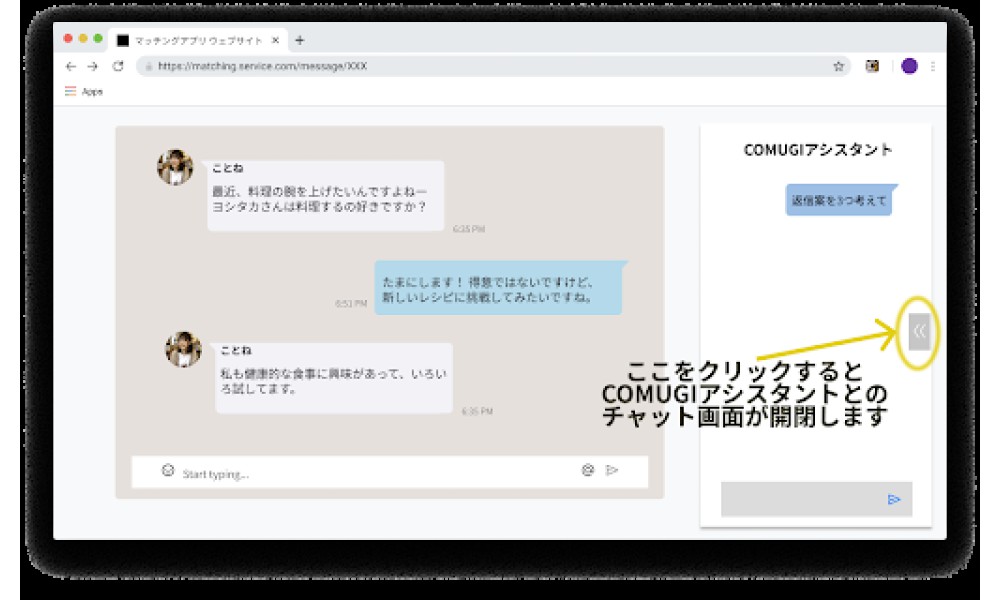Select the マッチングアプリ ウェブサイト tab

(198, 40)
